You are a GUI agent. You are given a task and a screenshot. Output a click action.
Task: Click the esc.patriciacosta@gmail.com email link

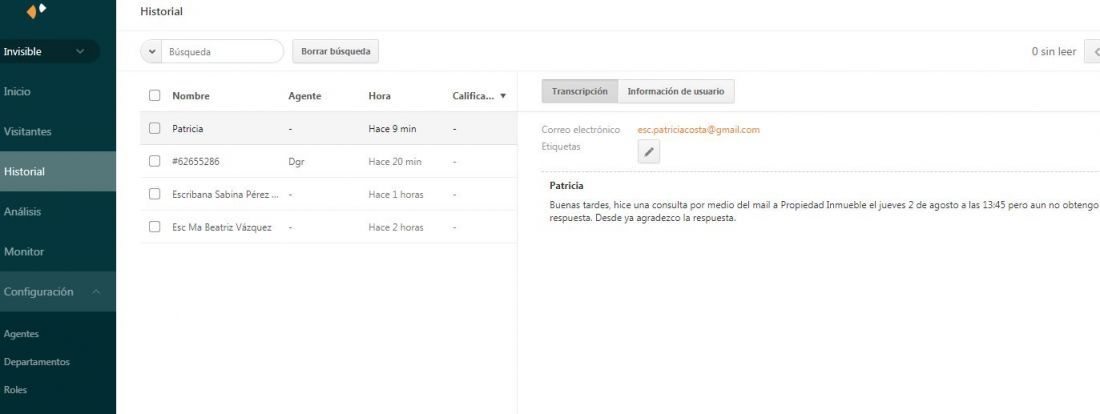(698, 130)
